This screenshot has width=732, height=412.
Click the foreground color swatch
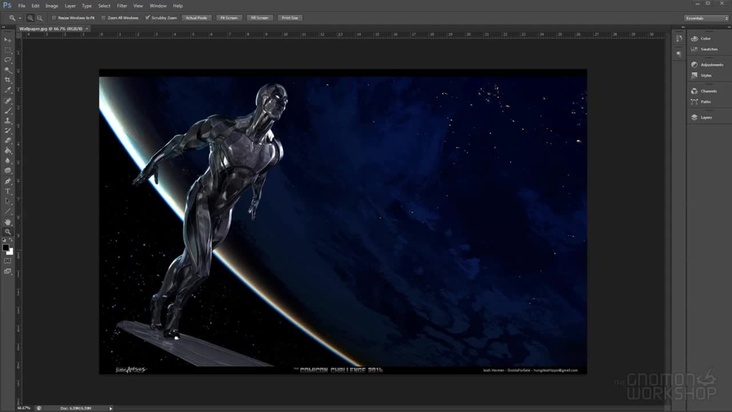pyautogui.click(x=6, y=247)
